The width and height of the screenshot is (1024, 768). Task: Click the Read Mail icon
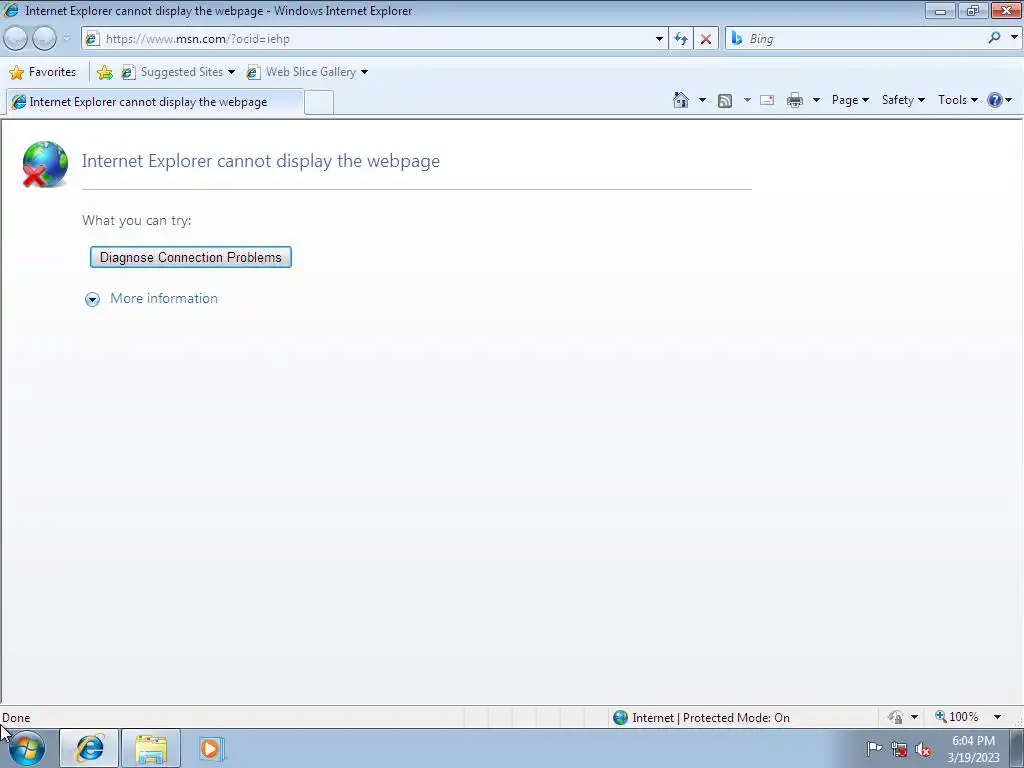tap(767, 100)
